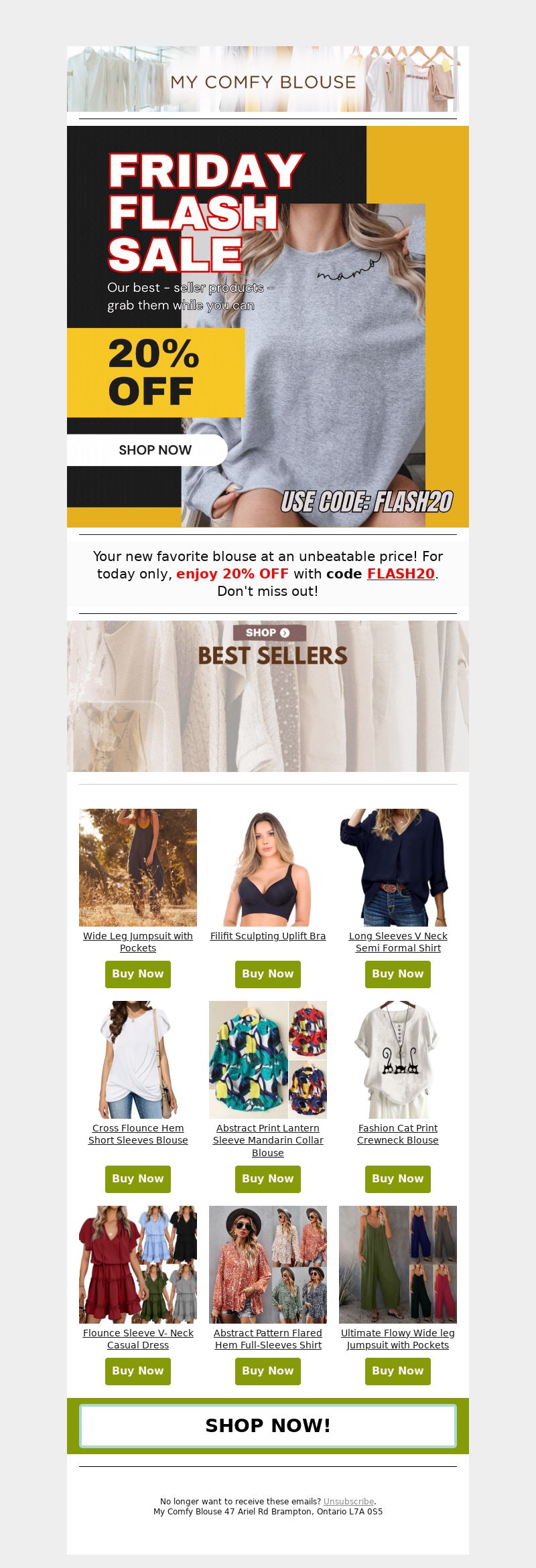The image size is (536, 1568).
Task: Open the Filifit Sculpting Uplift Bra link
Action: click(x=268, y=936)
